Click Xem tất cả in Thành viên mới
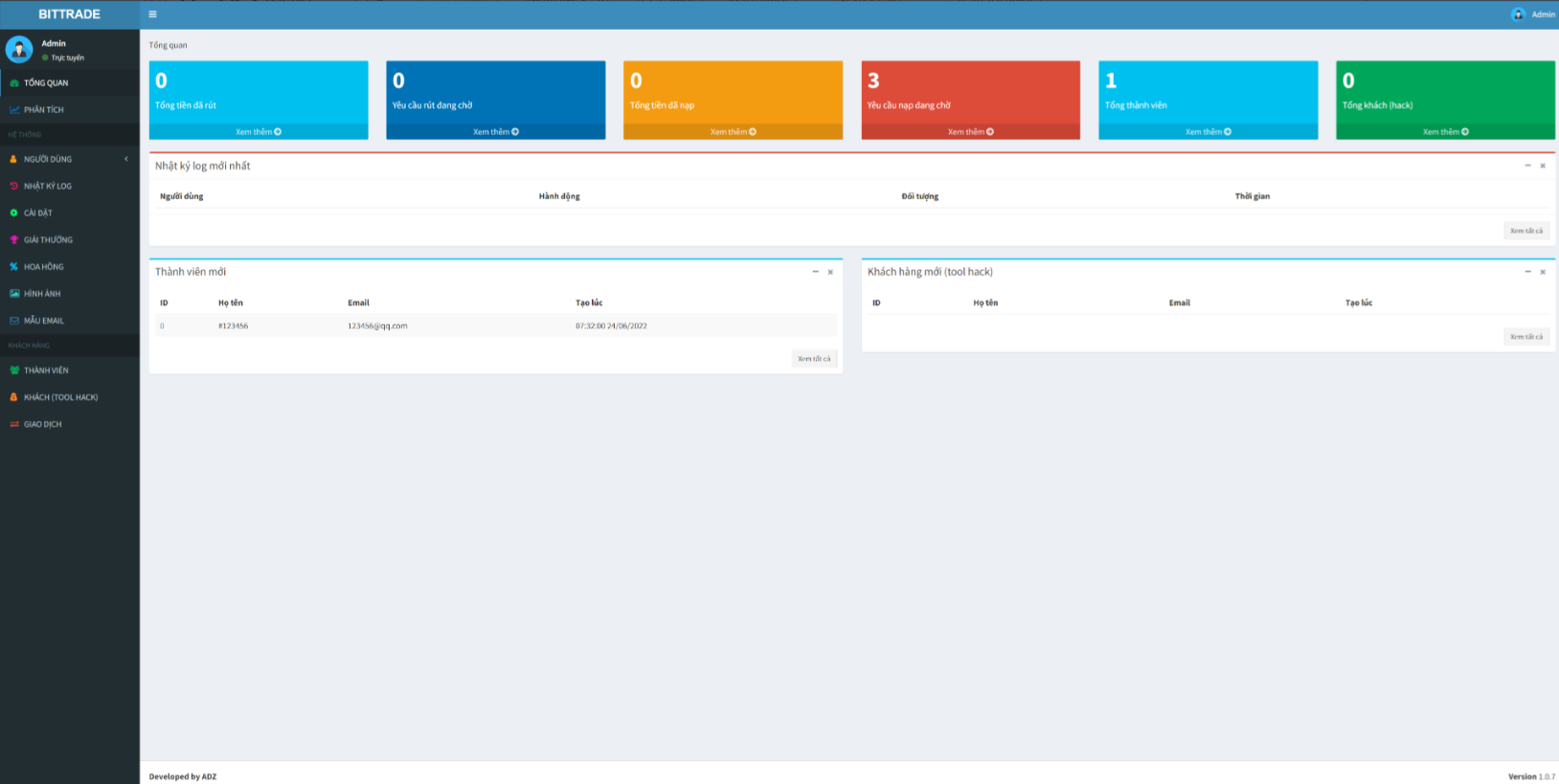The width and height of the screenshot is (1559, 784). (814, 359)
